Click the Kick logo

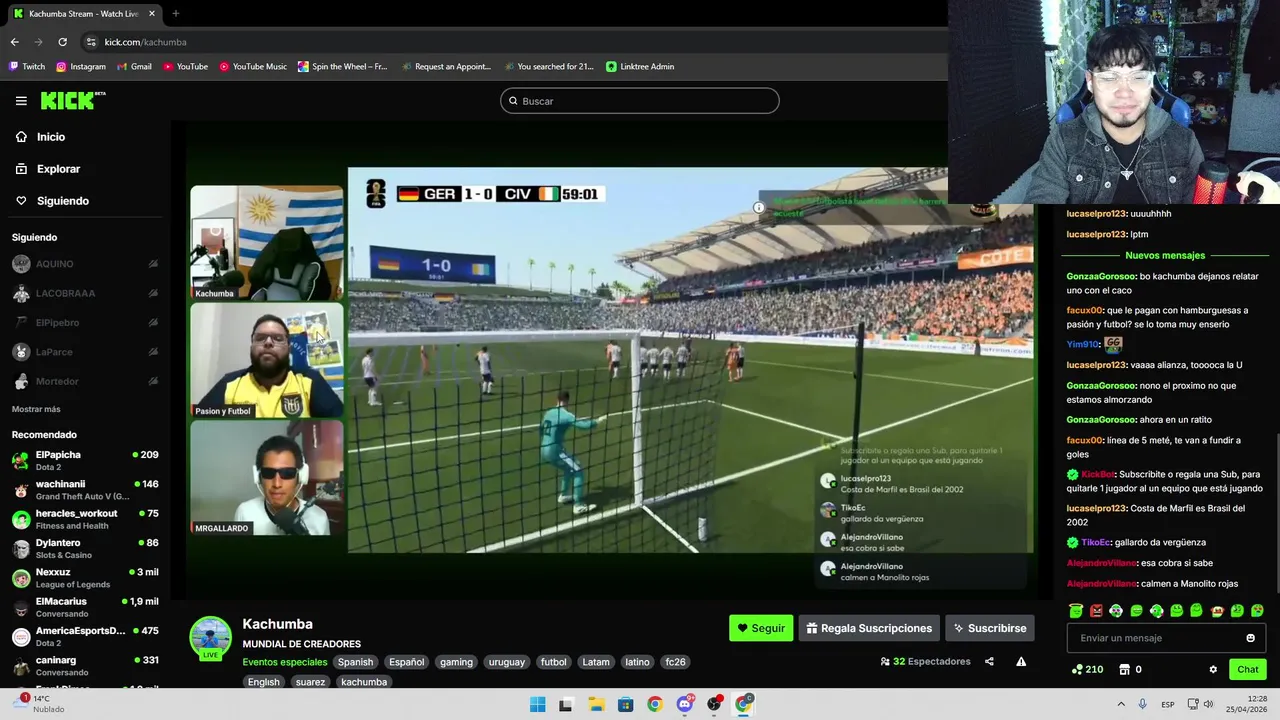[x=72, y=100]
